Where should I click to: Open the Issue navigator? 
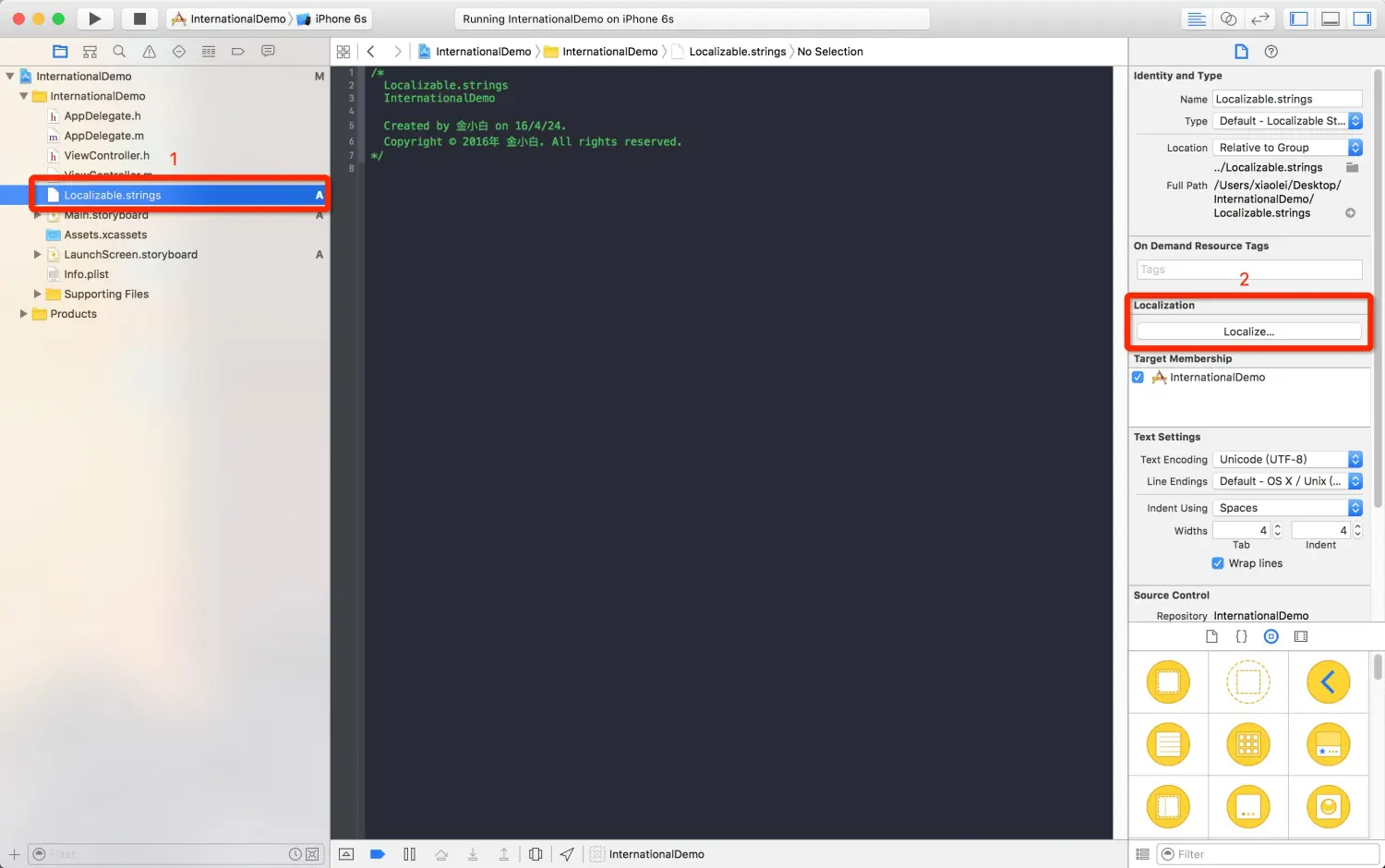[149, 52]
